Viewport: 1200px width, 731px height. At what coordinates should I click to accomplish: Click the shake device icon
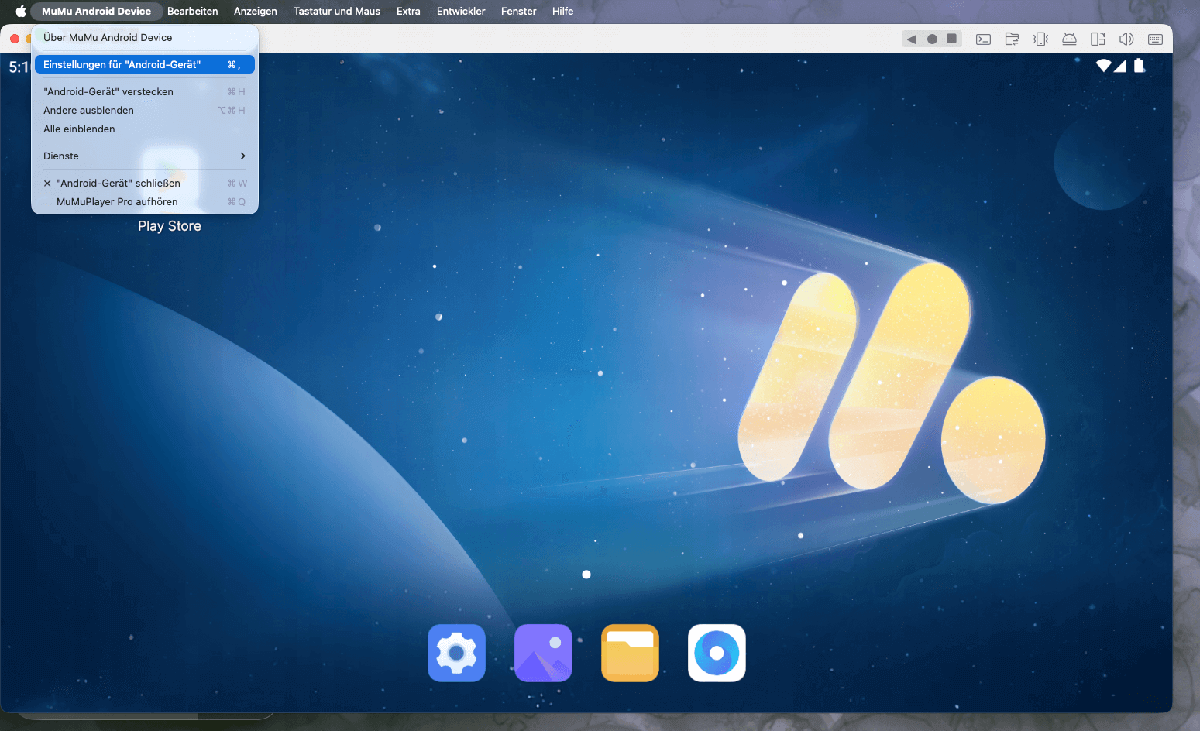click(x=1040, y=38)
